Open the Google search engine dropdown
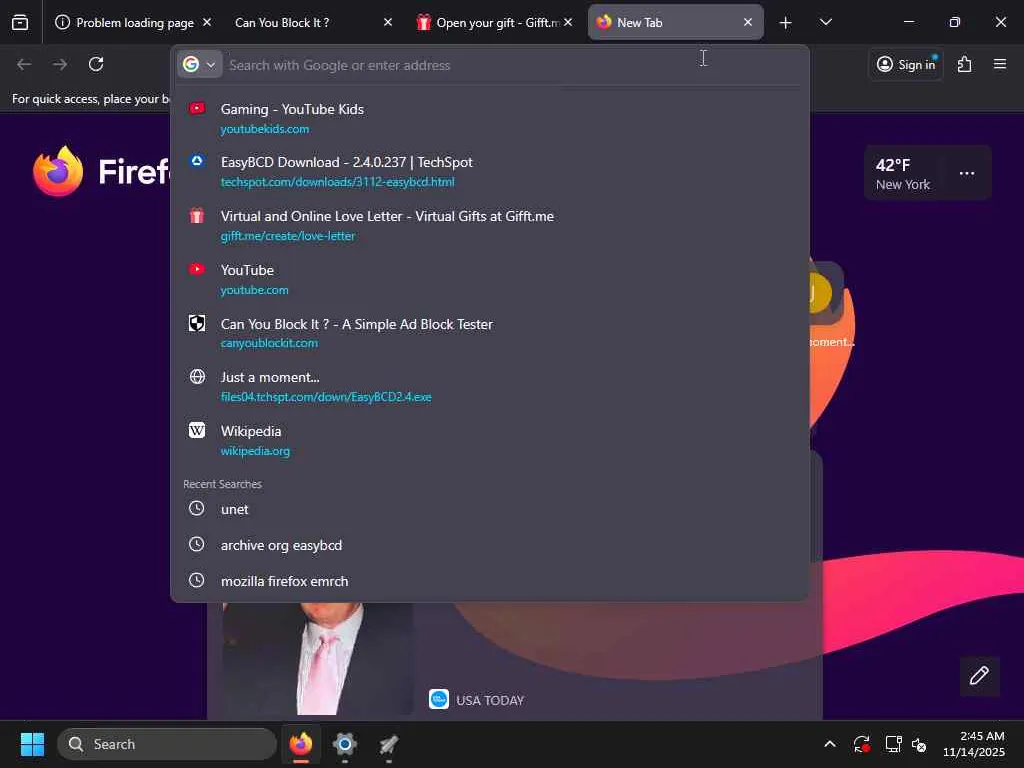This screenshot has width=1024, height=768. point(199,65)
